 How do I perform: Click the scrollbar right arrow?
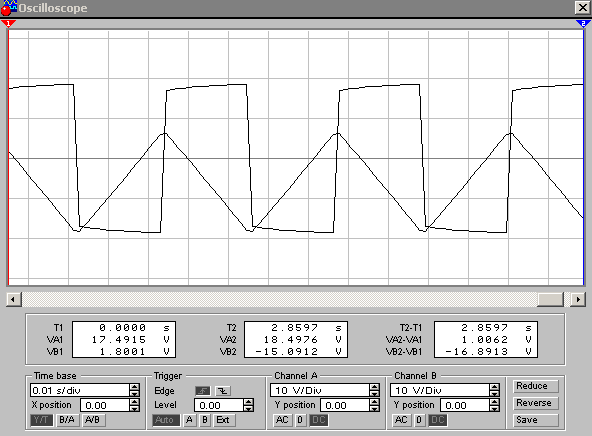(578, 299)
